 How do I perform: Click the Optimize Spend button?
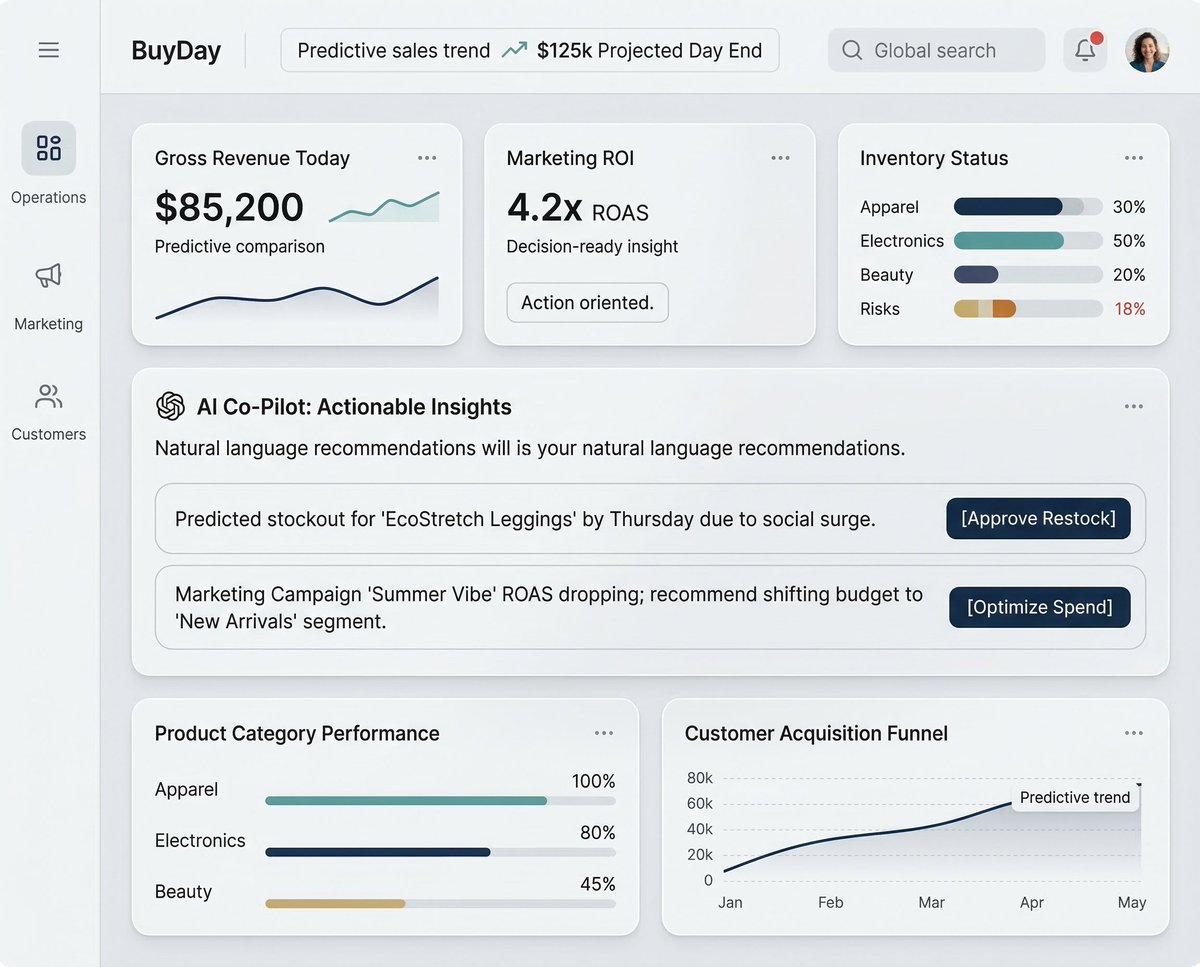[x=1039, y=607]
